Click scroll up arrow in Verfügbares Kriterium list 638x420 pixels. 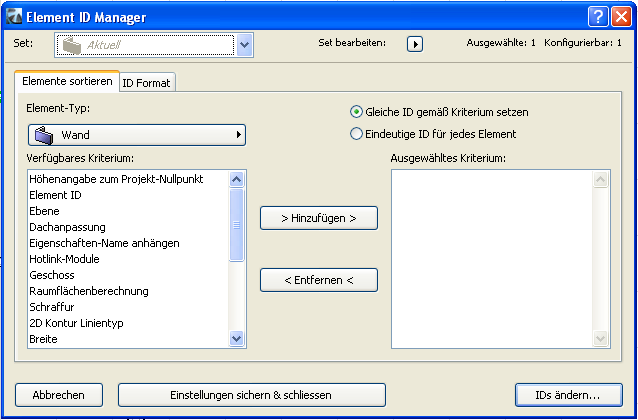[236, 179]
